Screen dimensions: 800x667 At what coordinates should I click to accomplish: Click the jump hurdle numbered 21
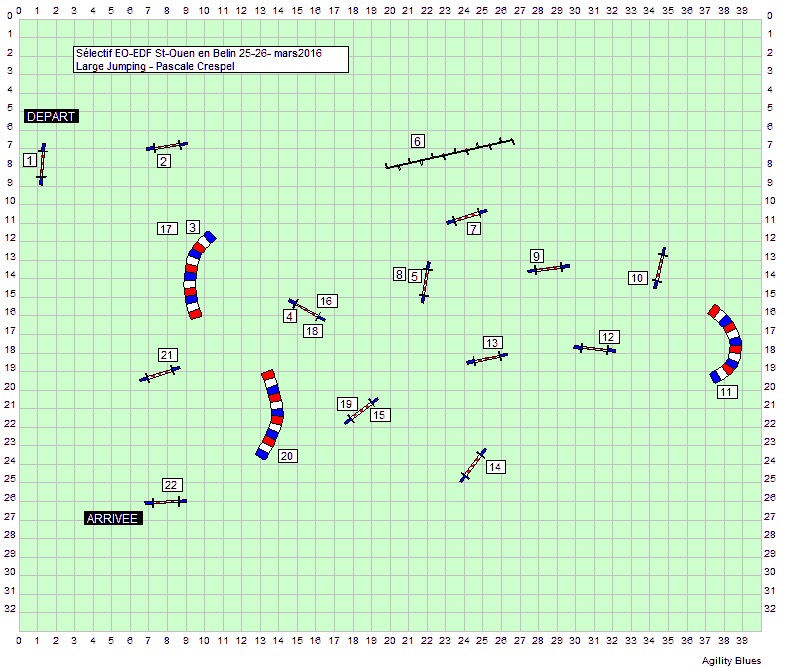pos(159,374)
